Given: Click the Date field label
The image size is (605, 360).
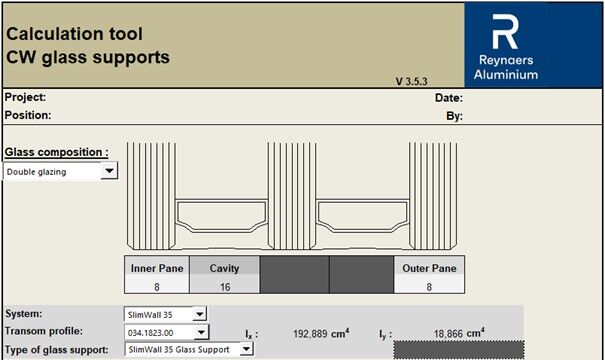Looking at the screenshot, I should click(449, 98).
